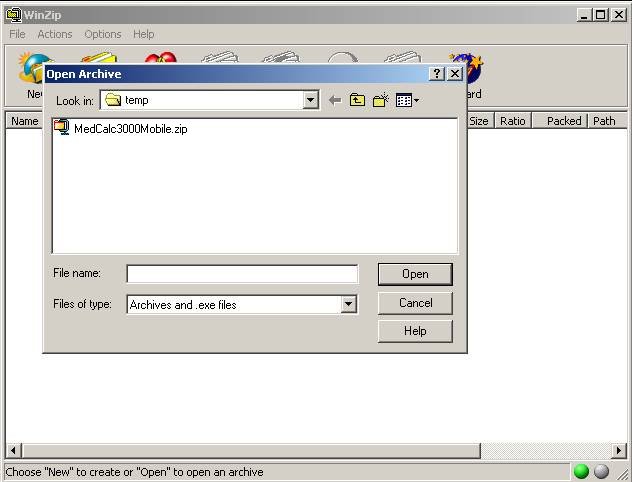Image resolution: width=632 pixels, height=482 pixels.
Task: Create a new folder in temp
Action: click(380, 100)
